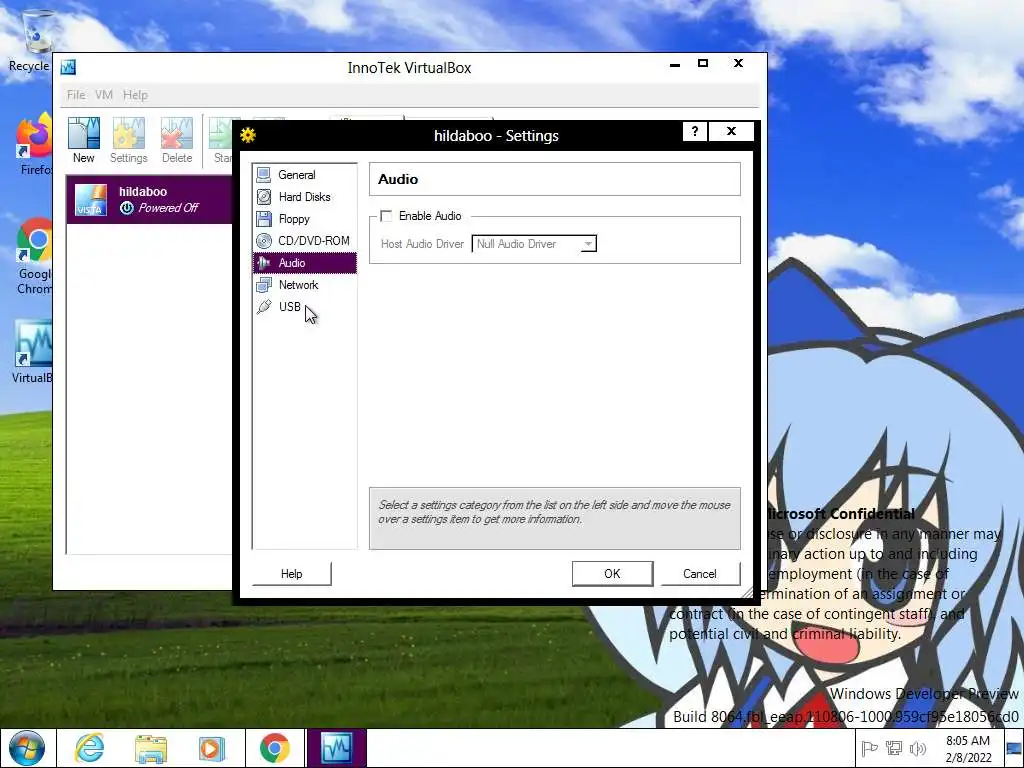Click the taskbar clock showing 8:05 AM
This screenshot has height=768, width=1024.
[x=968, y=748]
